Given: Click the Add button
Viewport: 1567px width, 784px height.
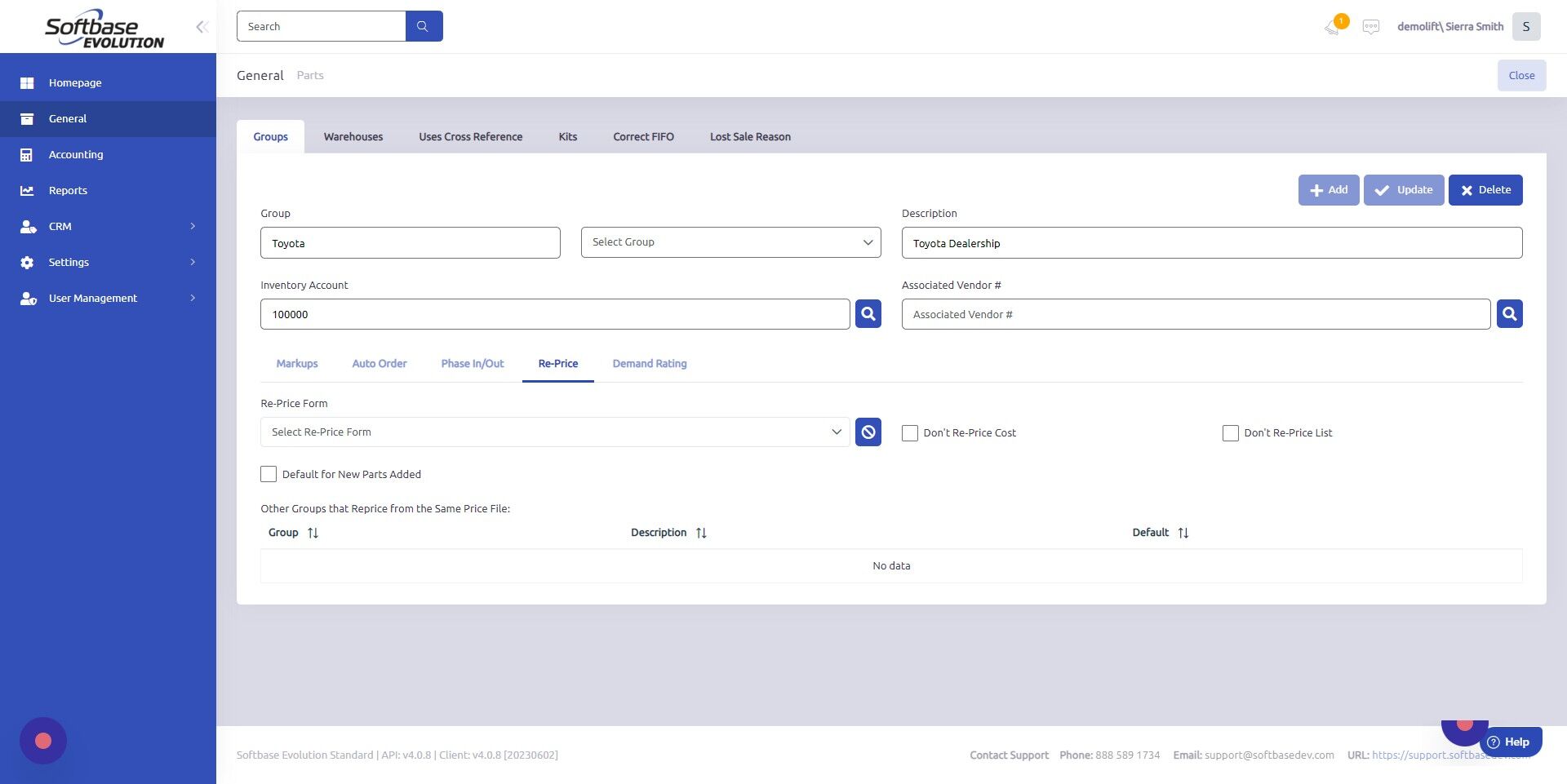Looking at the screenshot, I should pyautogui.click(x=1329, y=190).
